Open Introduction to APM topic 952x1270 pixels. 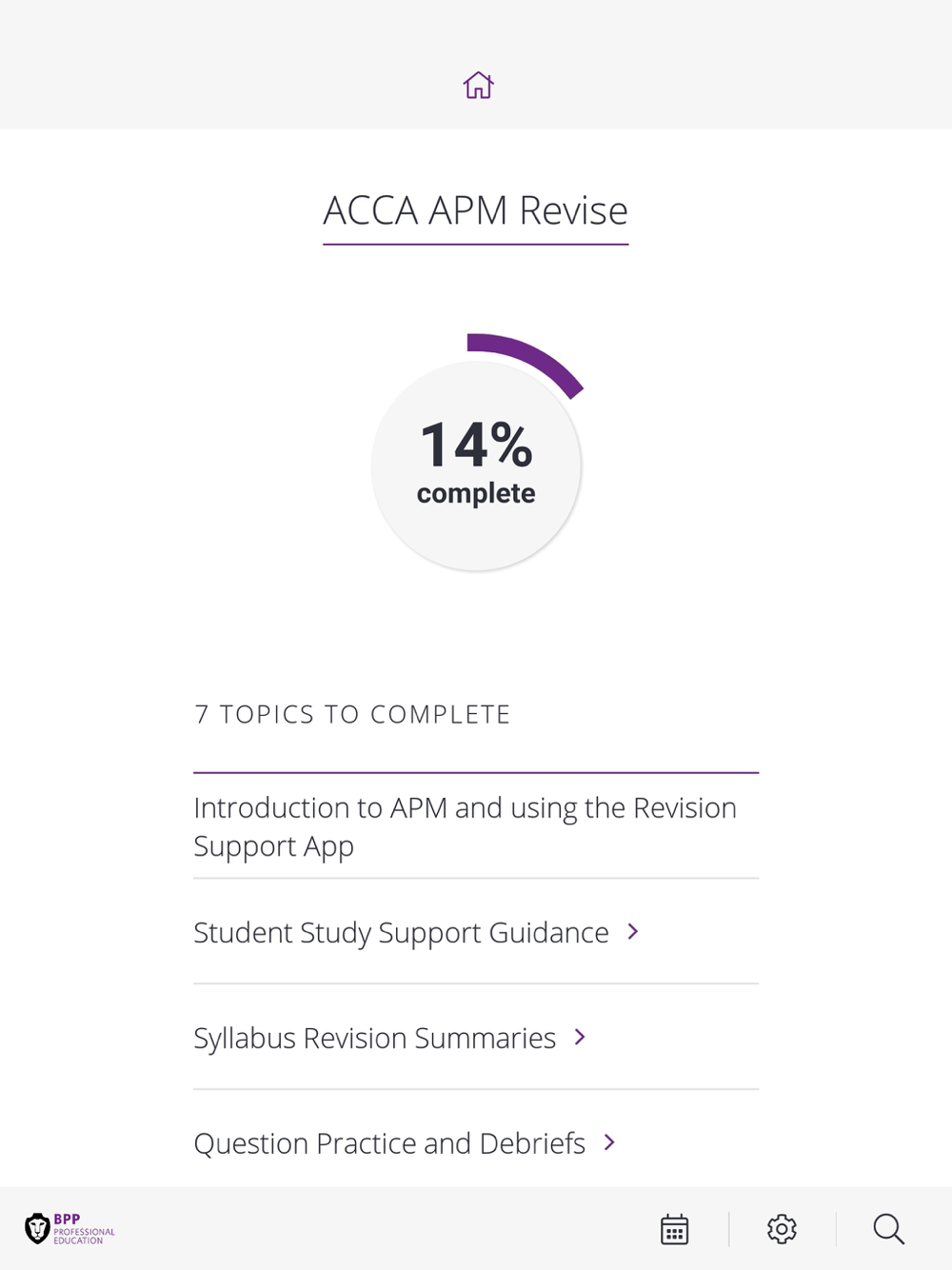[476, 826]
